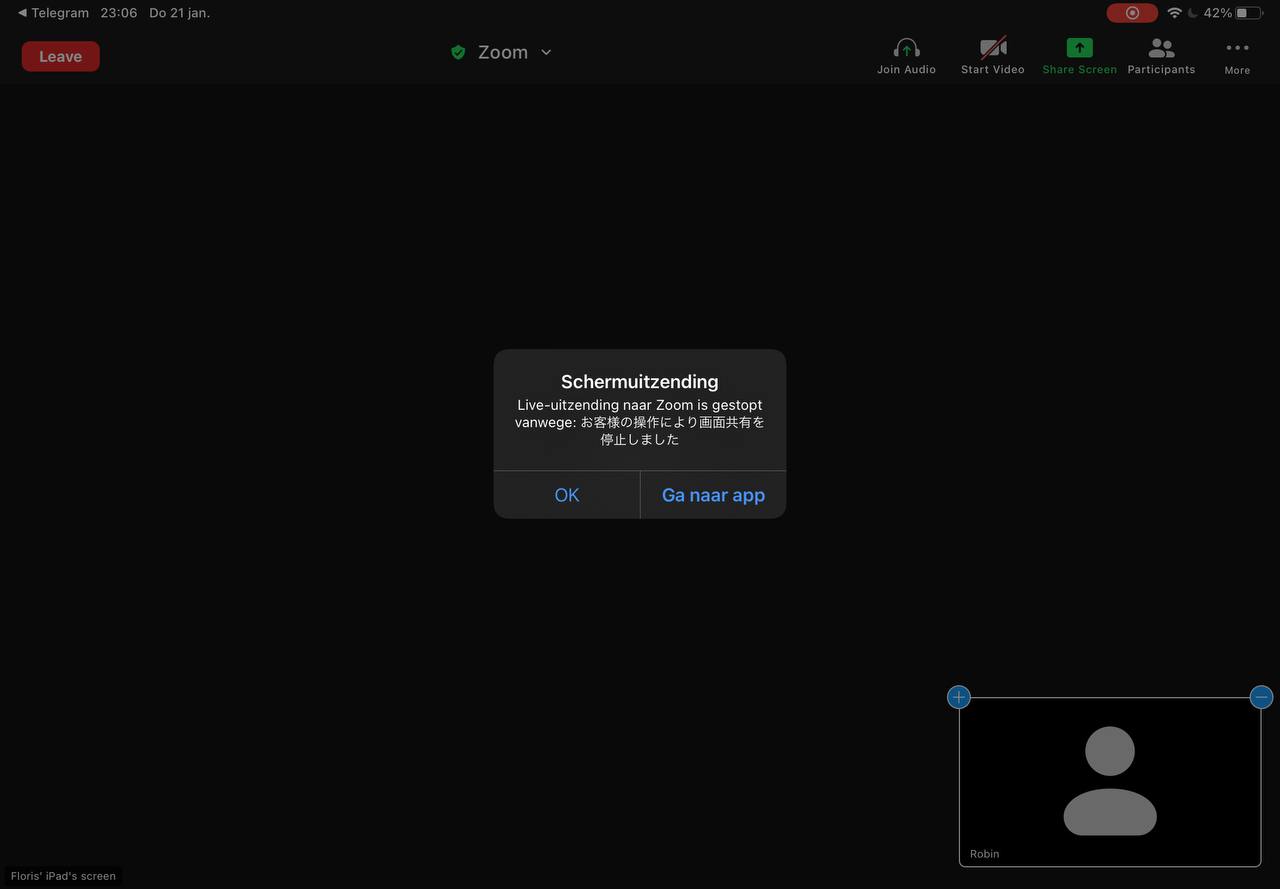
Task: Tap the Wi-Fi status icon
Action: point(1174,13)
